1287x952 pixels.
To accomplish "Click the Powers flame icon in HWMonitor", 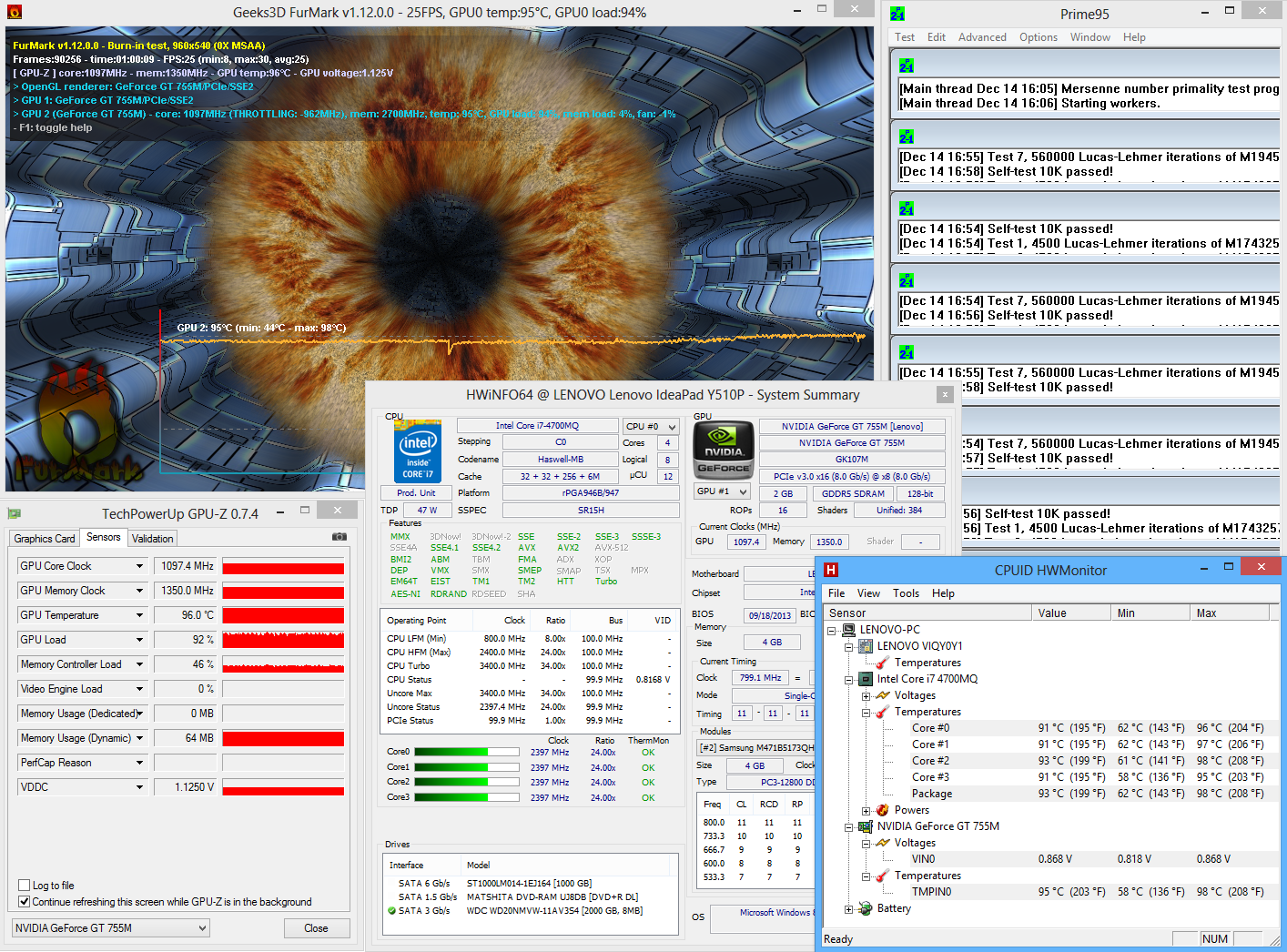I will pos(882,810).
